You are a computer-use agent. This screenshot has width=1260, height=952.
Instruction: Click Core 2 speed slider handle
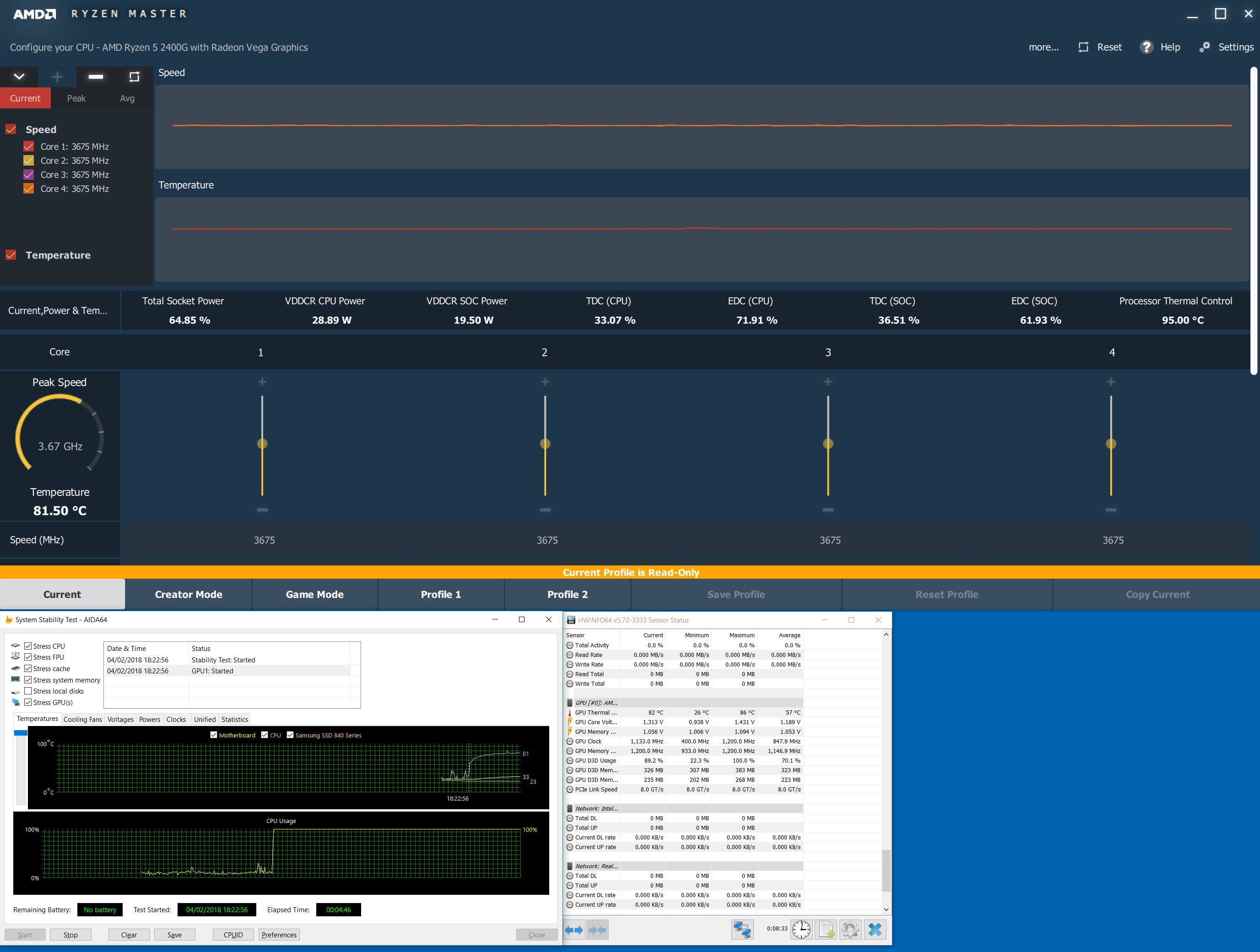[x=545, y=444]
